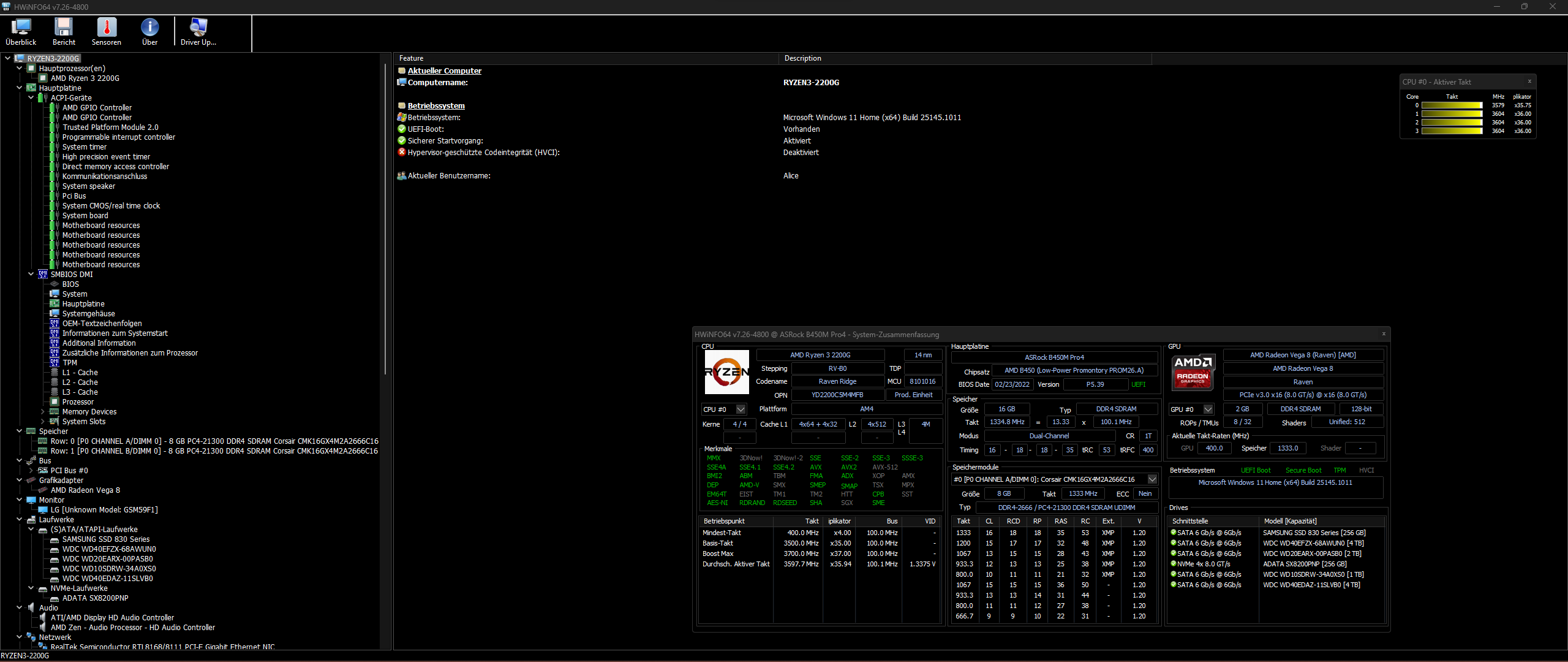Click the Über info toolbar icon
This screenshot has height=662, width=1568.
pos(149,31)
